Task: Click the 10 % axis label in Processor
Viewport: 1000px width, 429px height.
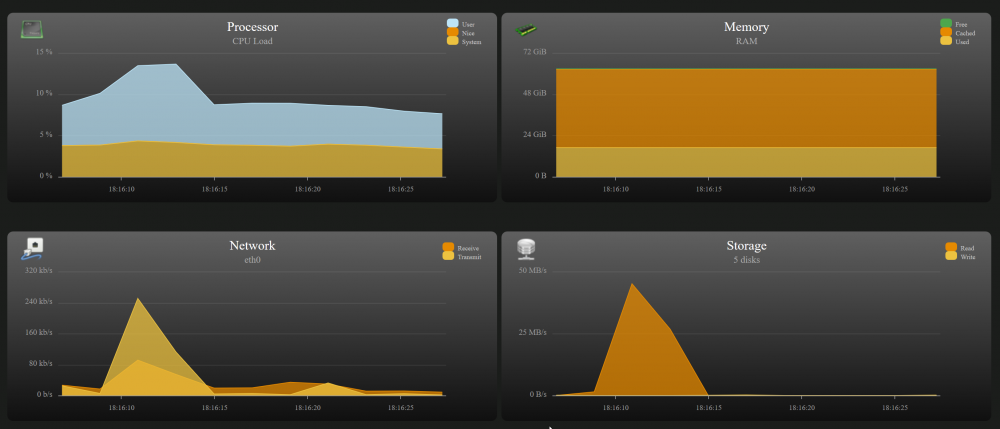Action: (x=44, y=93)
